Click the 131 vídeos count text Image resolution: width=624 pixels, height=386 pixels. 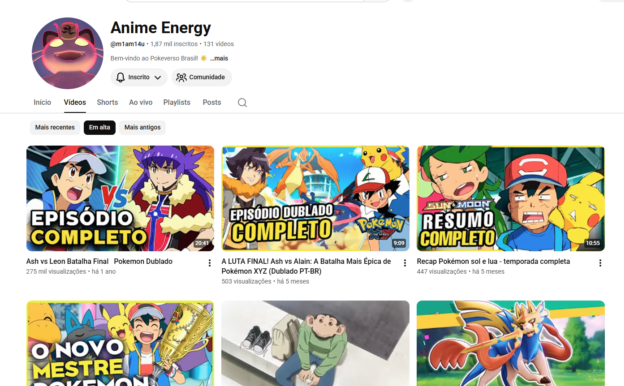pos(218,44)
